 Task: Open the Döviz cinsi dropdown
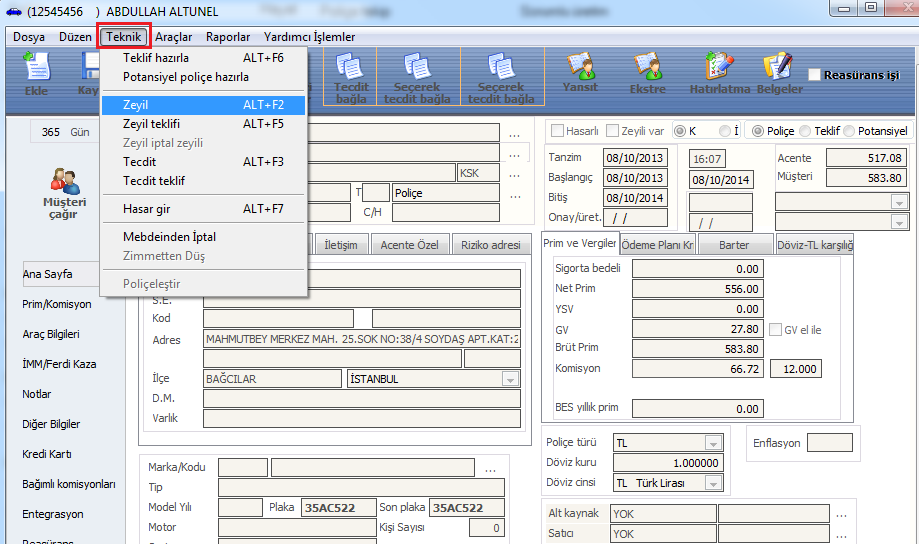pyautogui.click(x=713, y=483)
